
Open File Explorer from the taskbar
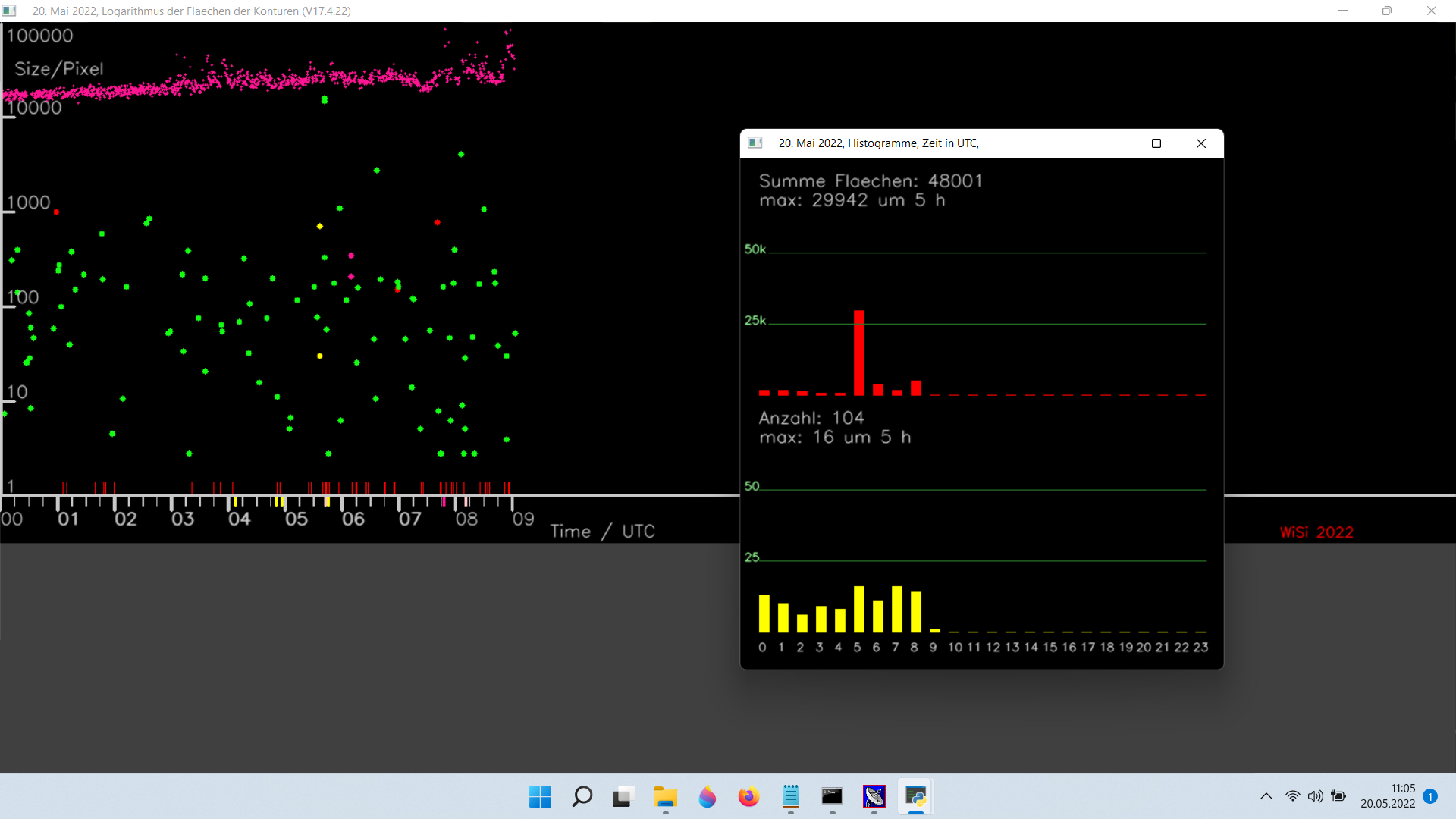point(665,797)
